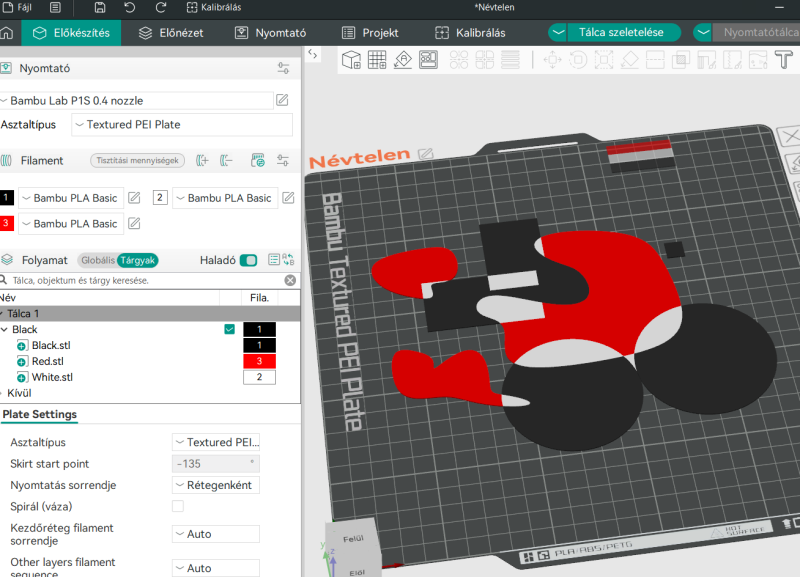This screenshot has width=800, height=577.
Task: Open the Kalibrálás tab
Action: 470,33
